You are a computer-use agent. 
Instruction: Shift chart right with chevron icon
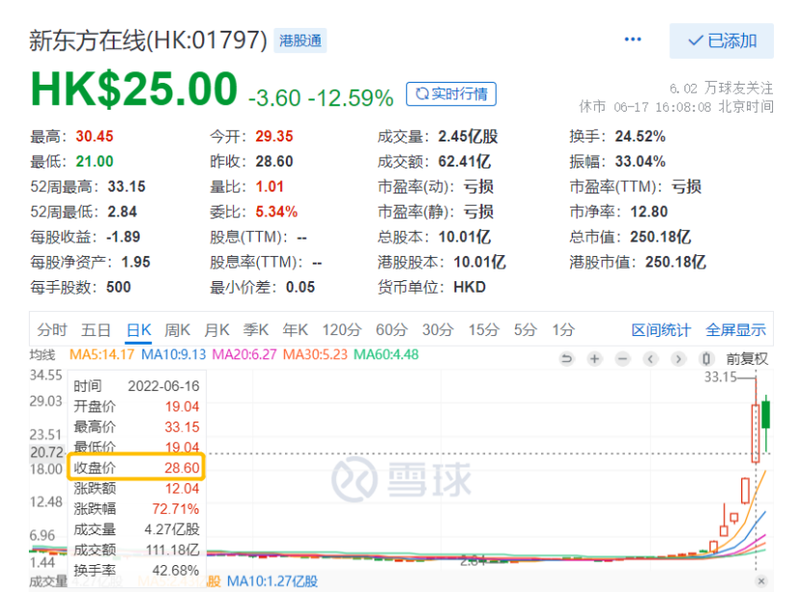click(678, 359)
